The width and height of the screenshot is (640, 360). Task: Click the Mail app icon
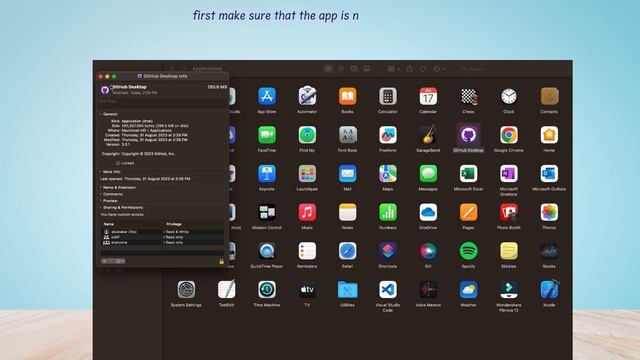tap(347, 174)
